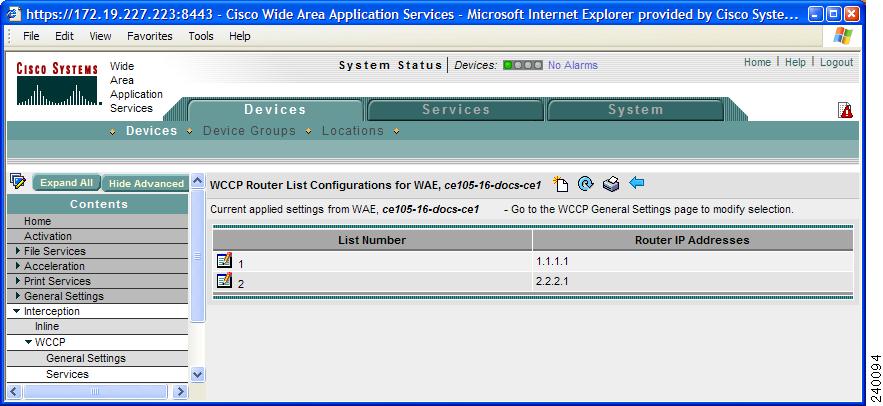The width and height of the screenshot is (883, 406).
Task: Click the contents panel scroll up arrow
Action: 197,181
